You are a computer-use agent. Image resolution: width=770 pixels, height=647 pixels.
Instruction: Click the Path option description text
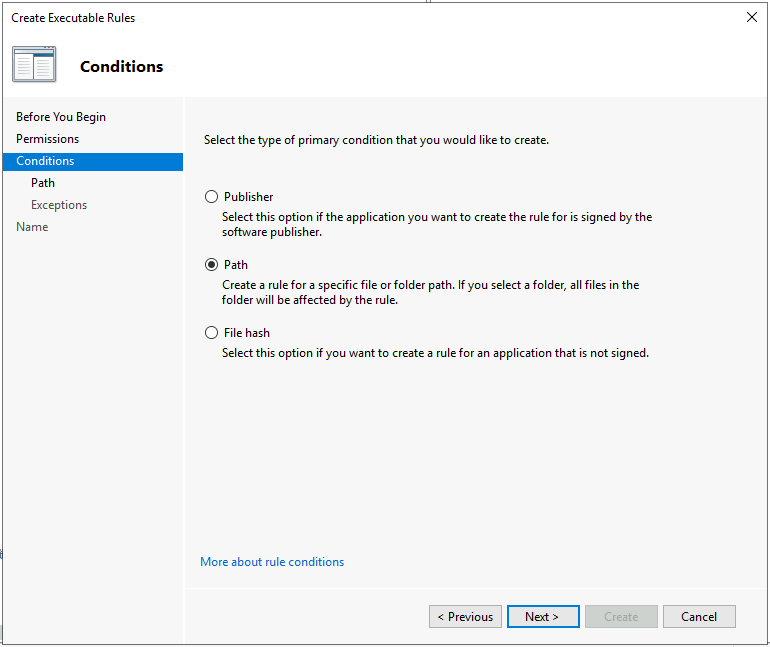[x=430, y=293]
